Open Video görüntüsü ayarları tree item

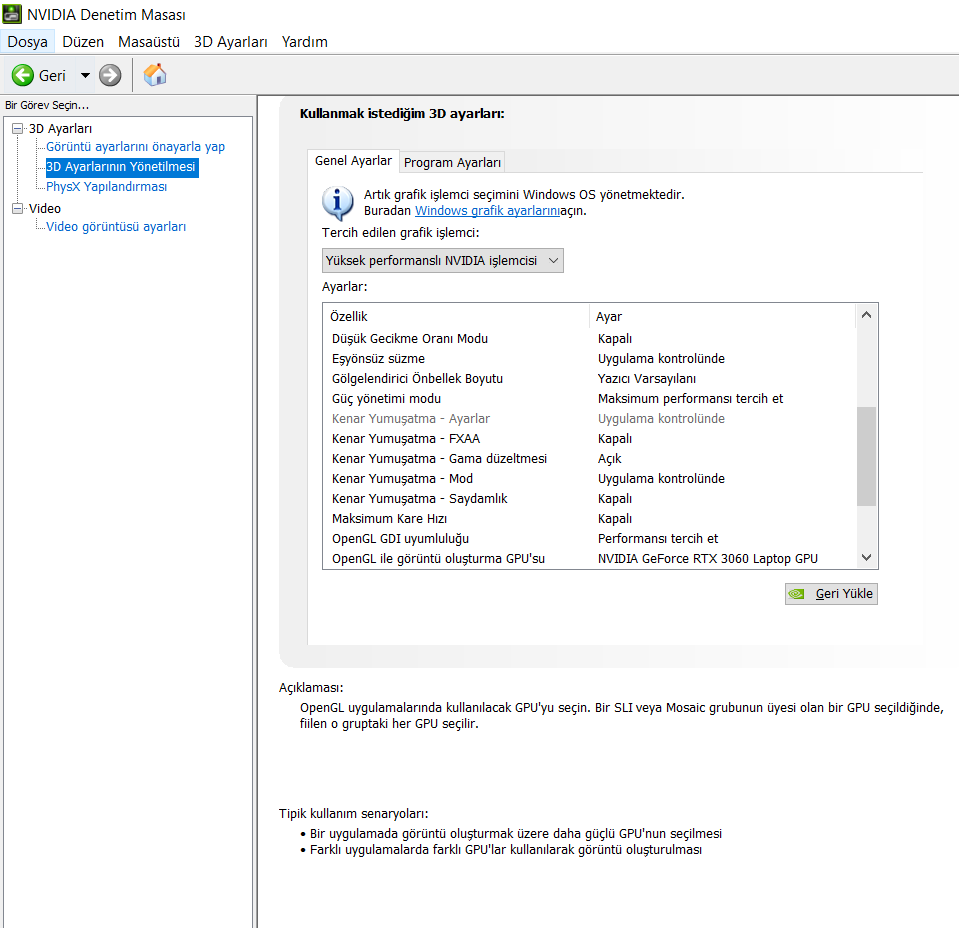tap(116, 226)
